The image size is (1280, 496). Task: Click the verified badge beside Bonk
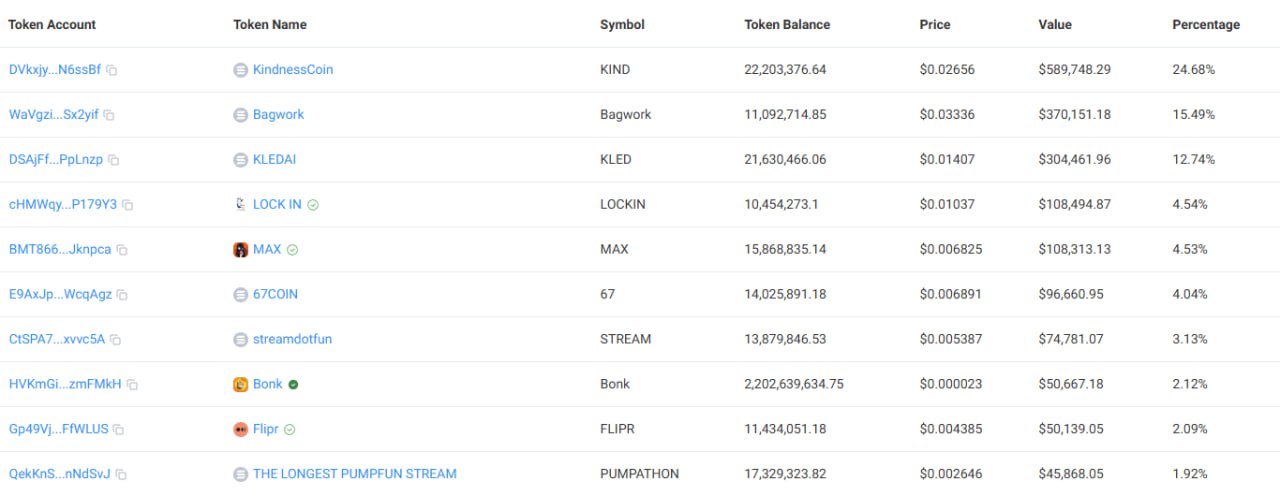[x=293, y=385]
